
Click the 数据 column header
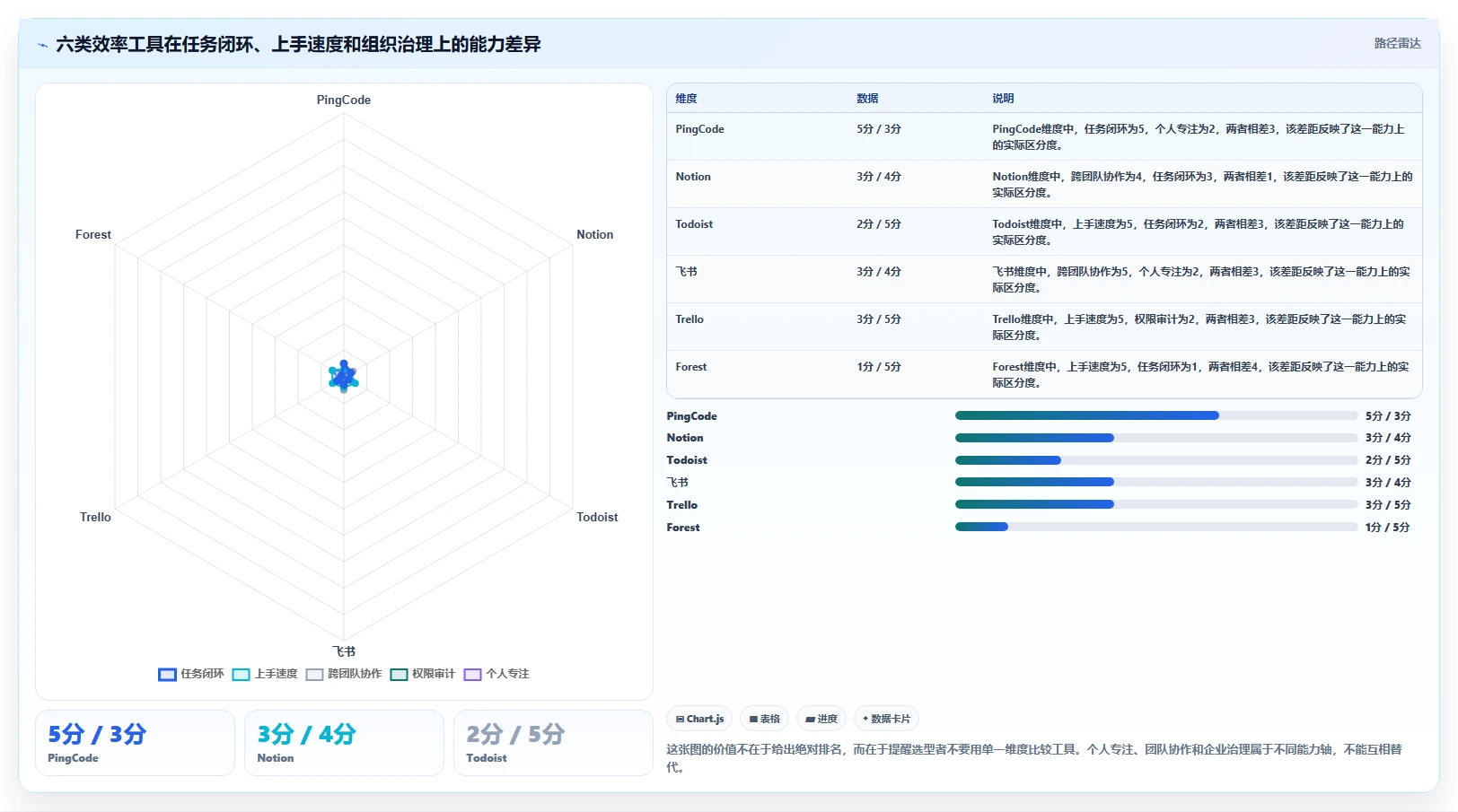pyautogui.click(x=867, y=99)
